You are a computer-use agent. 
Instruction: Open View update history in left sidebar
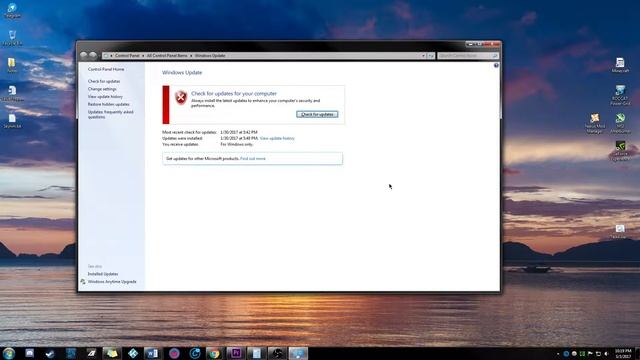[x=105, y=97]
